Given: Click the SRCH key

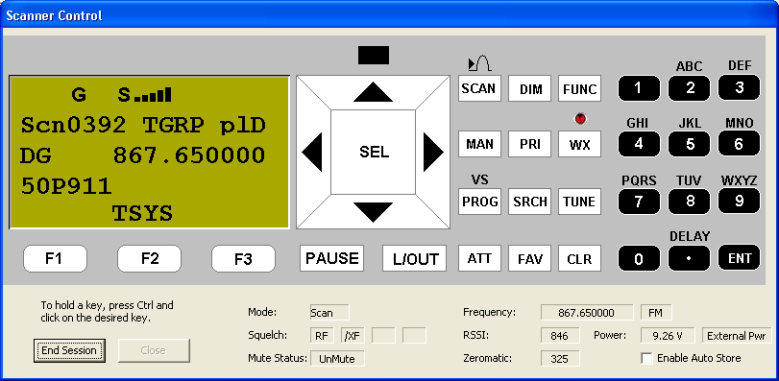Looking at the screenshot, I should tap(530, 202).
